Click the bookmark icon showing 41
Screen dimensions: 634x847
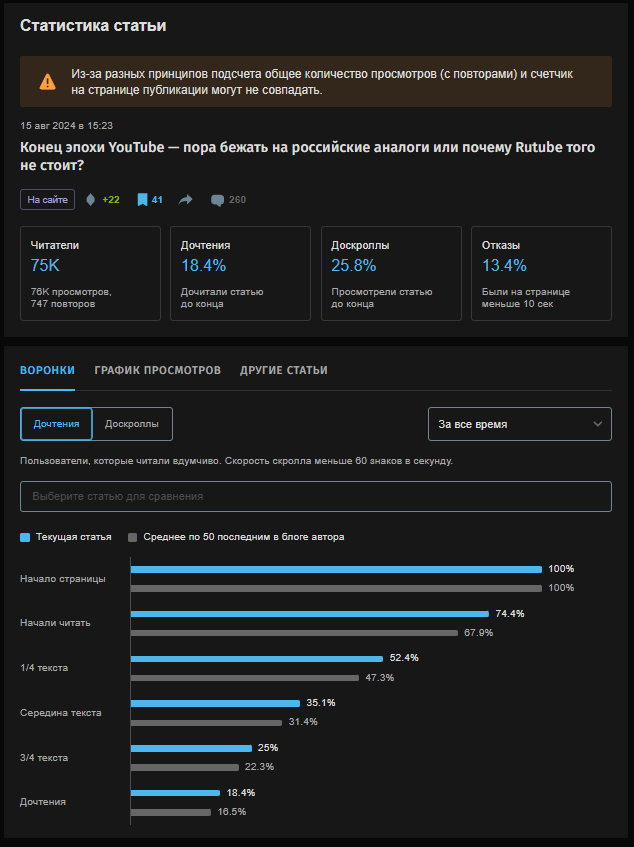coord(143,200)
